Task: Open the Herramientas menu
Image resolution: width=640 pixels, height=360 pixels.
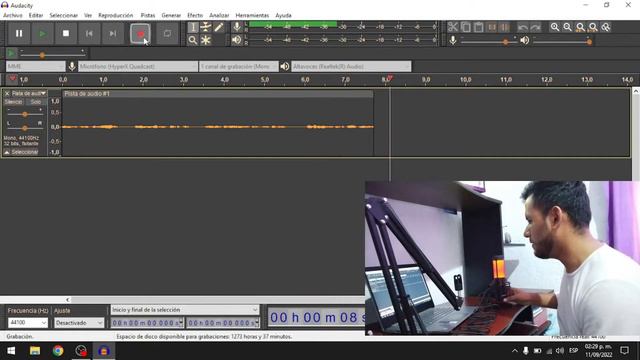Action: click(x=252, y=15)
